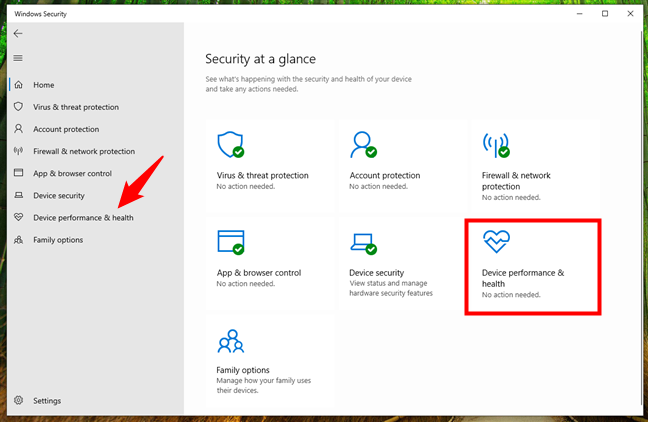This screenshot has width=648, height=422.
Task: Open the Family options tile title
Action: pos(243,370)
